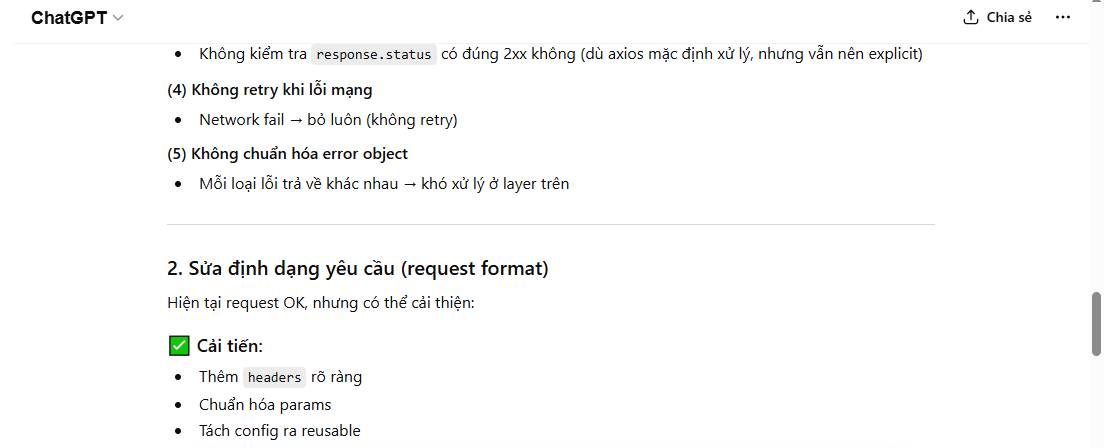This screenshot has width=1104, height=448.
Task: Click the chevron next to ChatGPT
Action: tap(119, 18)
